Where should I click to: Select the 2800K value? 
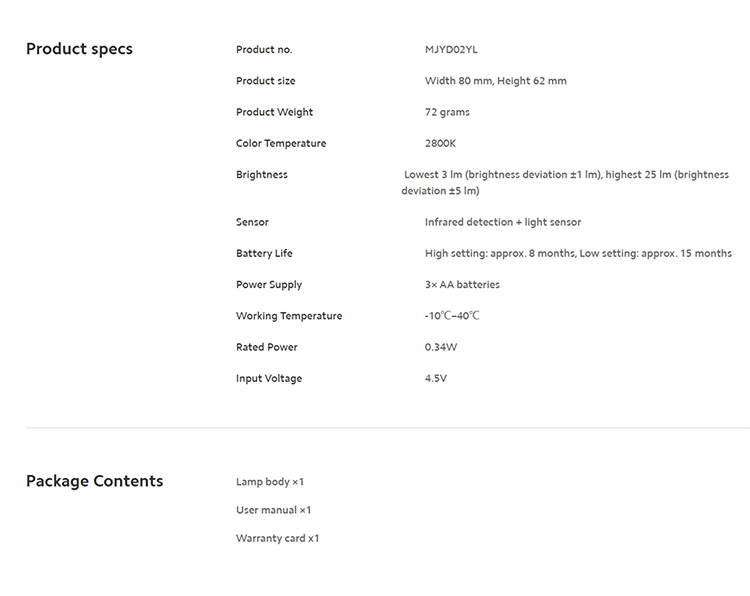[x=440, y=143]
